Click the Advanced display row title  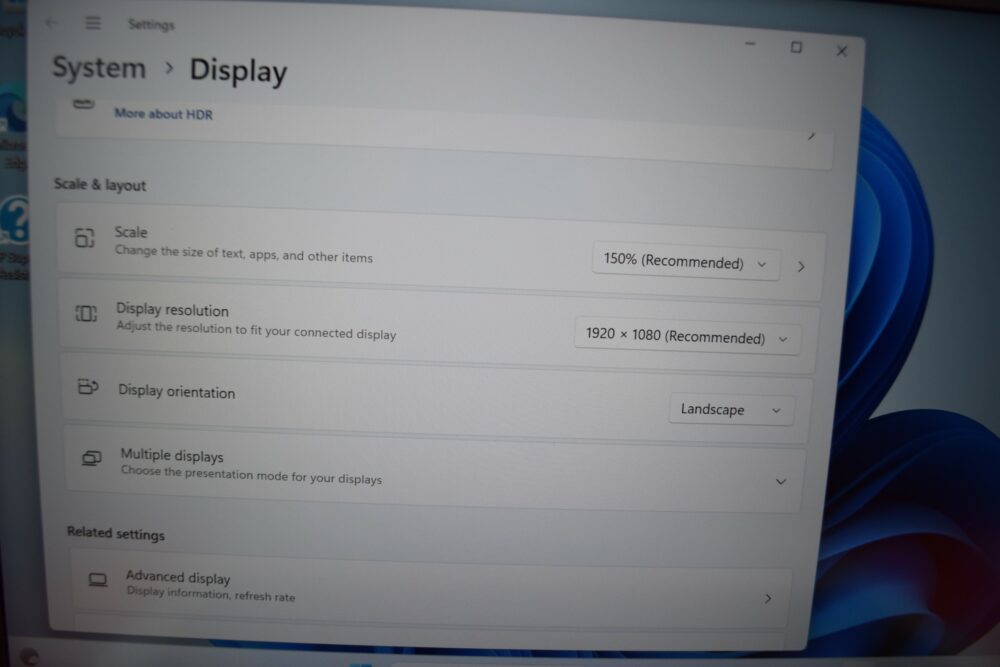coord(178,577)
